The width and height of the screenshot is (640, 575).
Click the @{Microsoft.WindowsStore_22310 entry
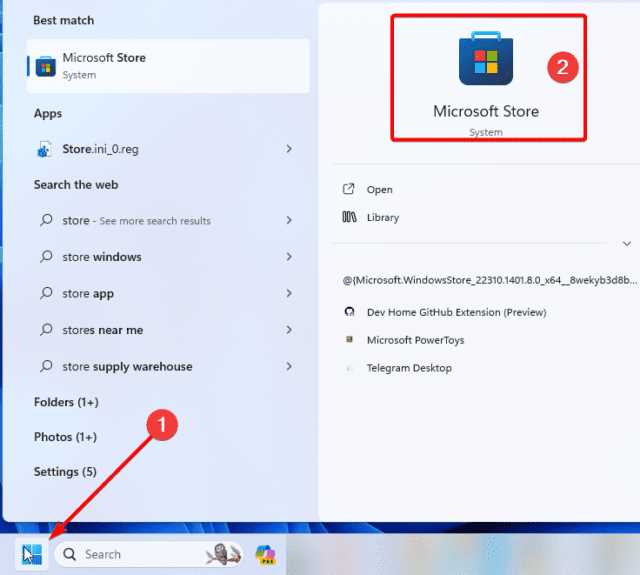tap(490, 280)
